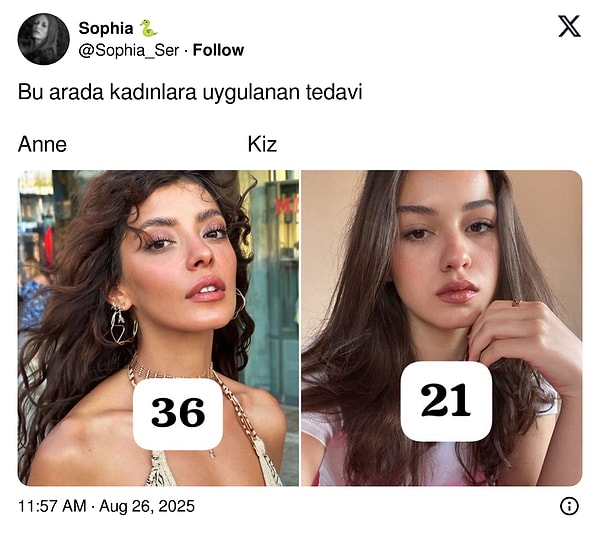Click the hoop earring in left photo

122,324
